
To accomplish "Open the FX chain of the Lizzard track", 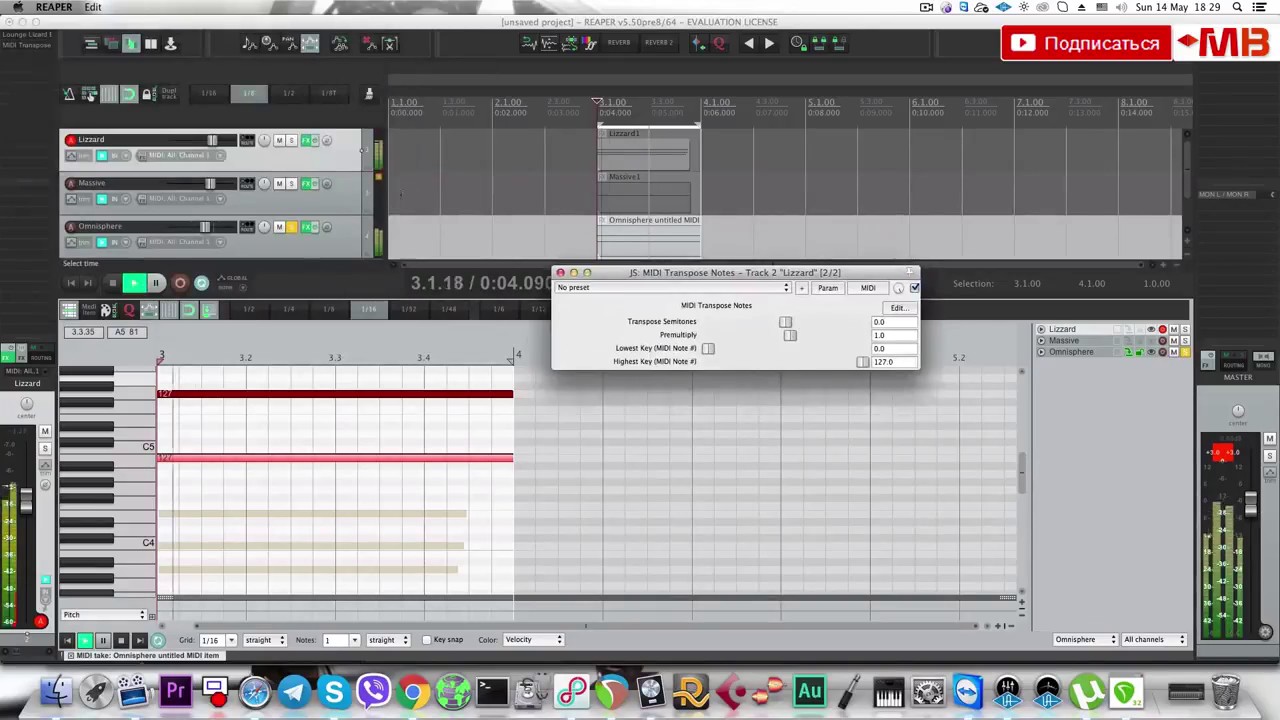I will 306,140.
